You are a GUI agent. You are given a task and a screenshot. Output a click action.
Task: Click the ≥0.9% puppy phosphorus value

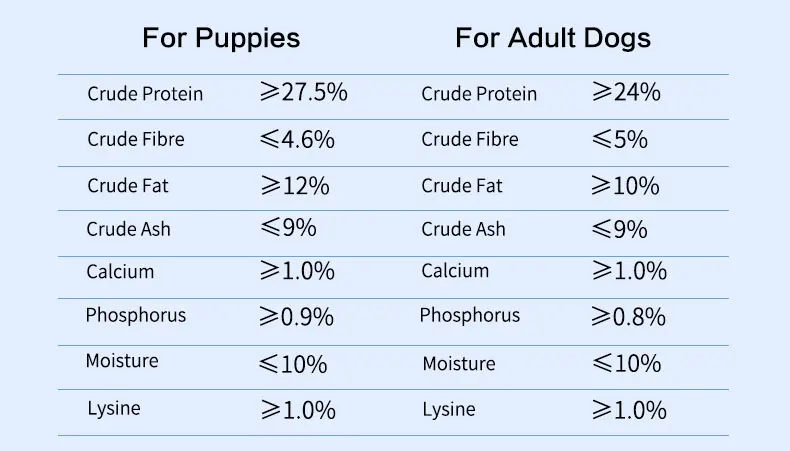click(296, 316)
